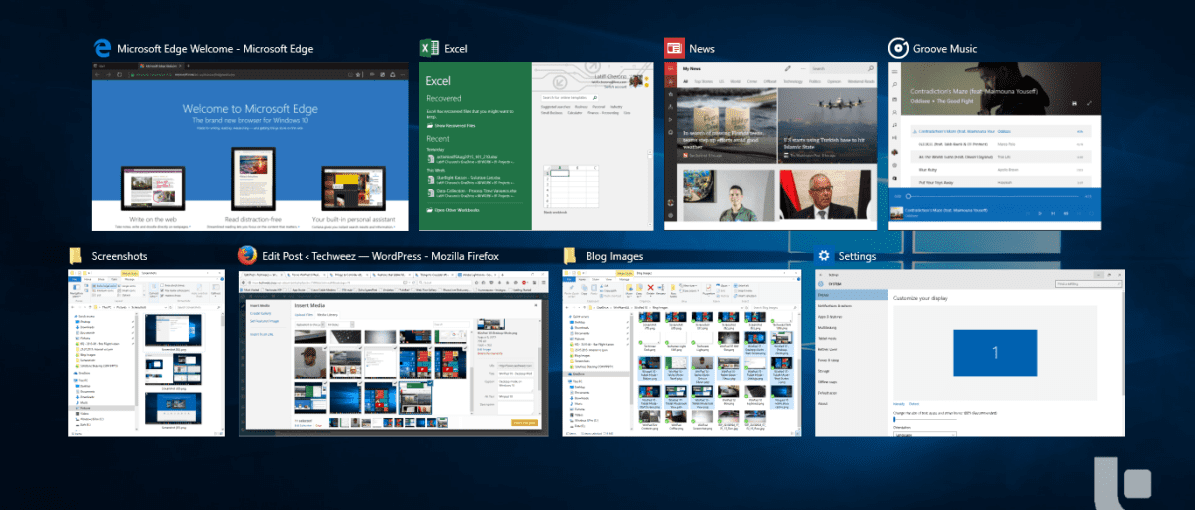This screenshot has width=1195, height=510.
Task: Click the 'Insert into post' button in Firefox
Action: [x=525, y=422]
